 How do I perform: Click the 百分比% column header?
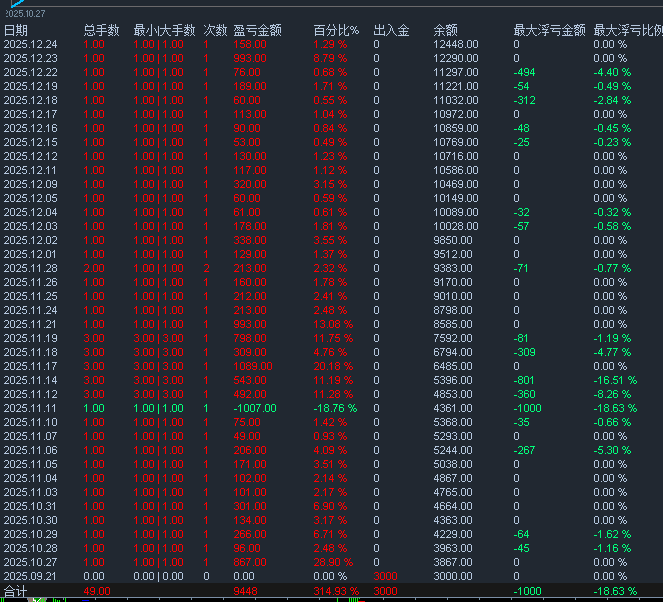335,31
